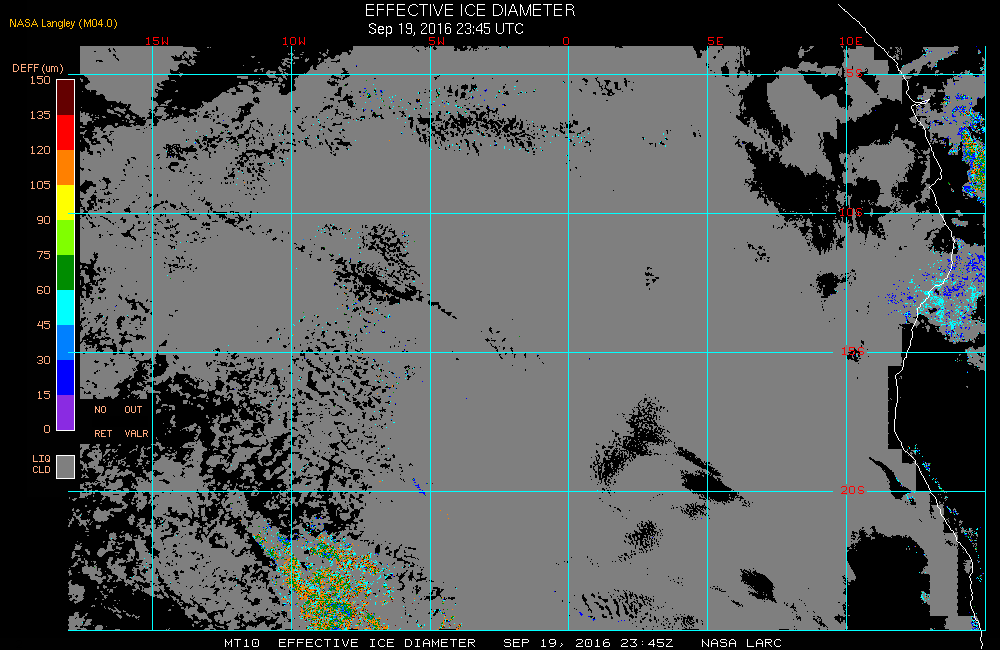Click the 75 scale value
1000x650 pixels.
43,255
